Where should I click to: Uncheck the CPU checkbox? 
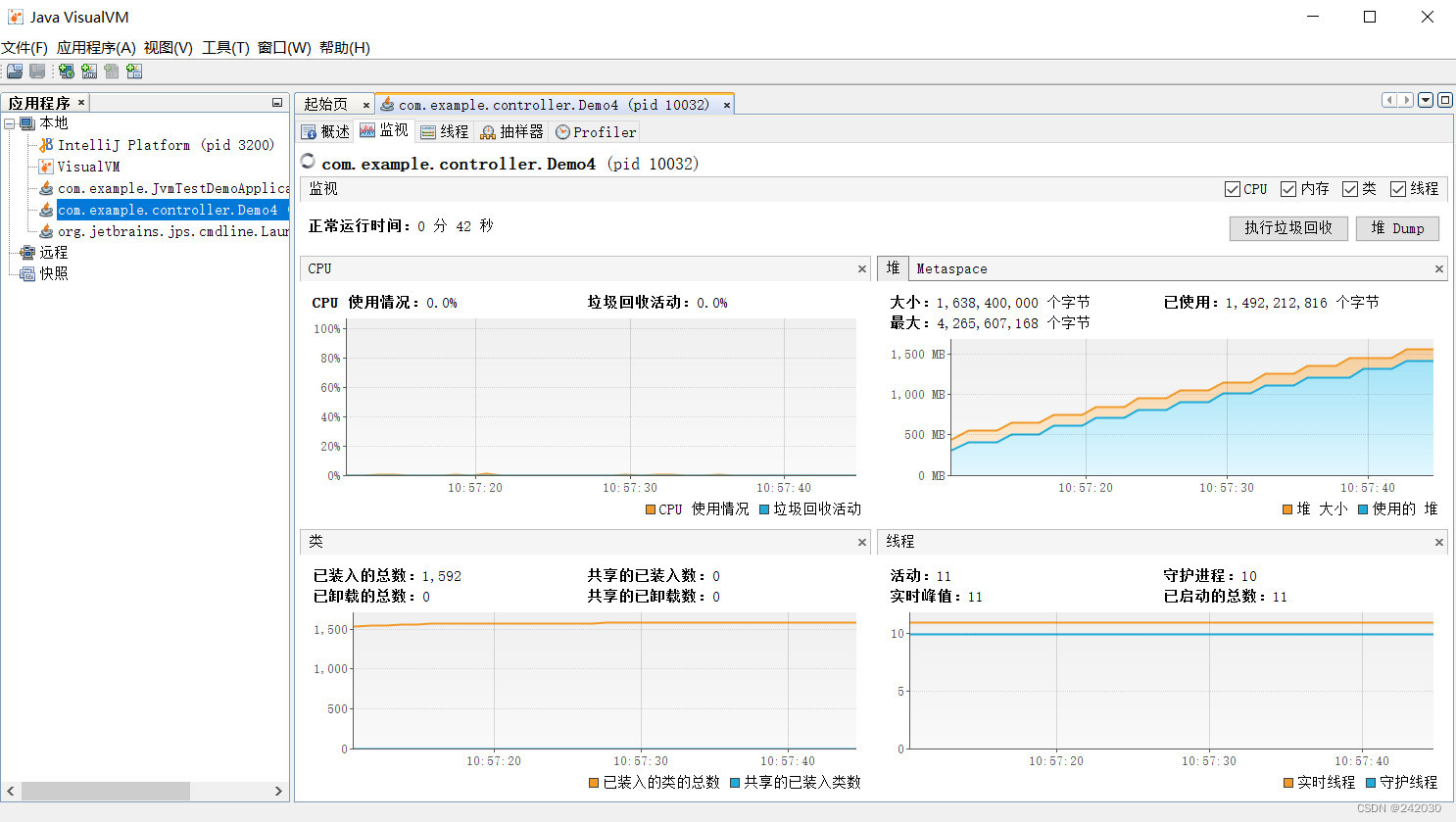(1233, 189)
